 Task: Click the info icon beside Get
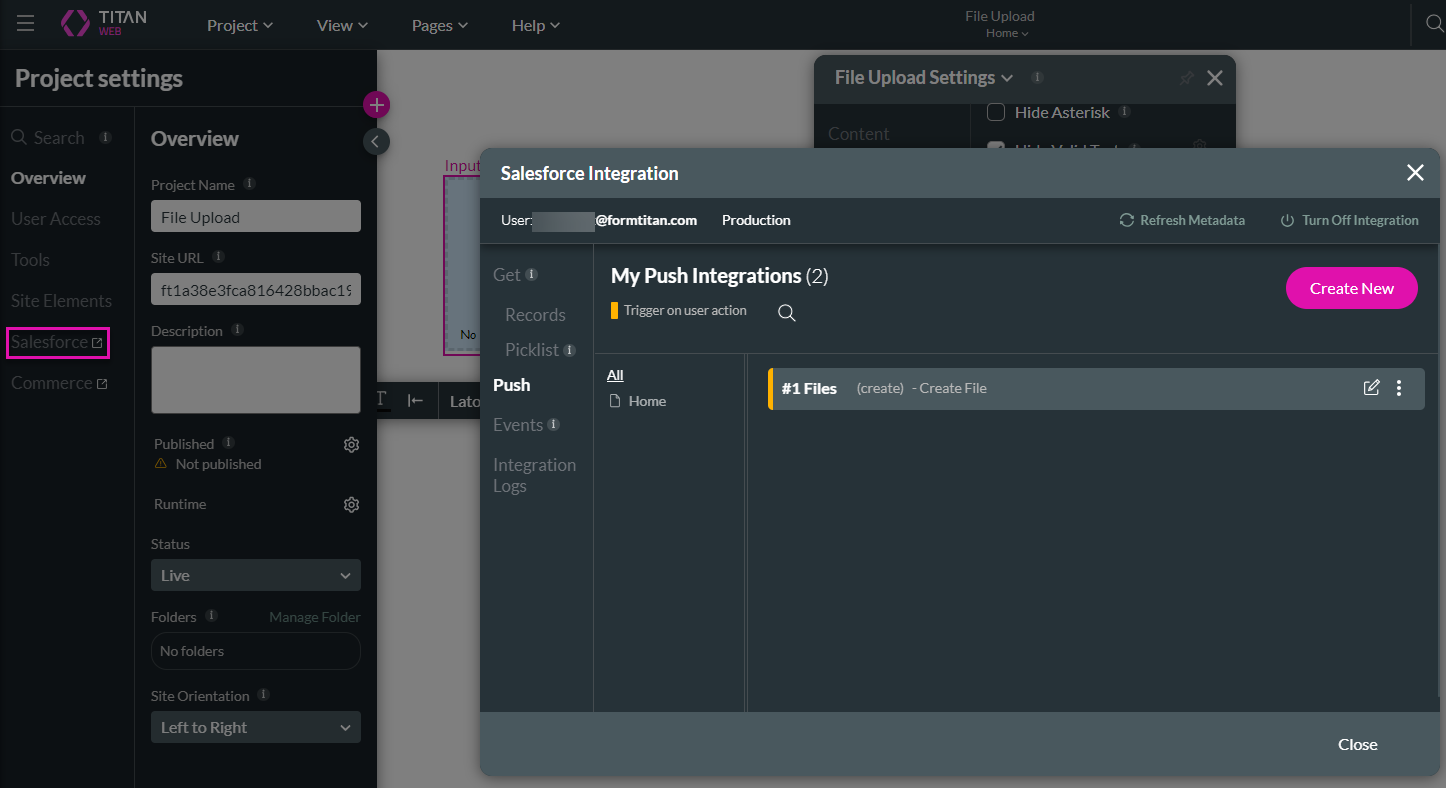click(x=532, y=274)
